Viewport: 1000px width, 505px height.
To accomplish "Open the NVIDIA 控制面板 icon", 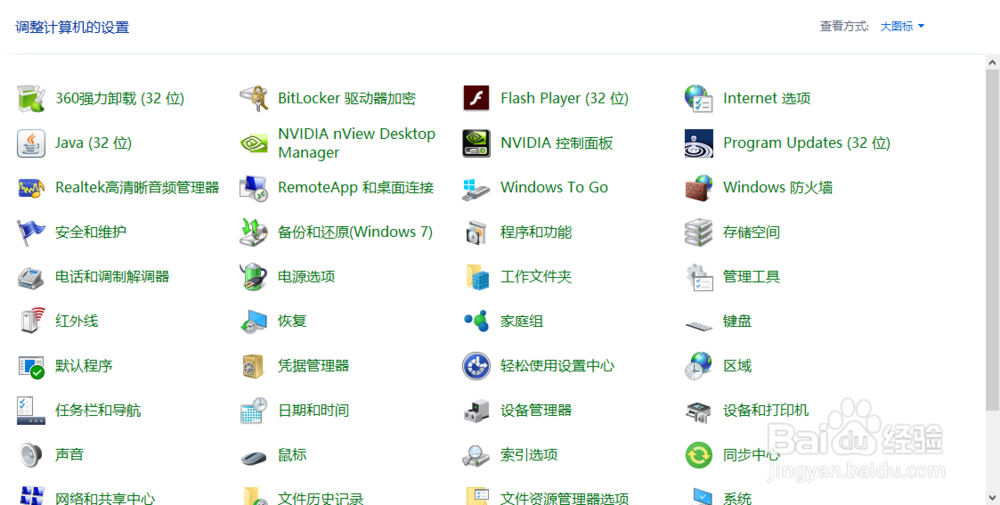I will (x=476, y=143).
